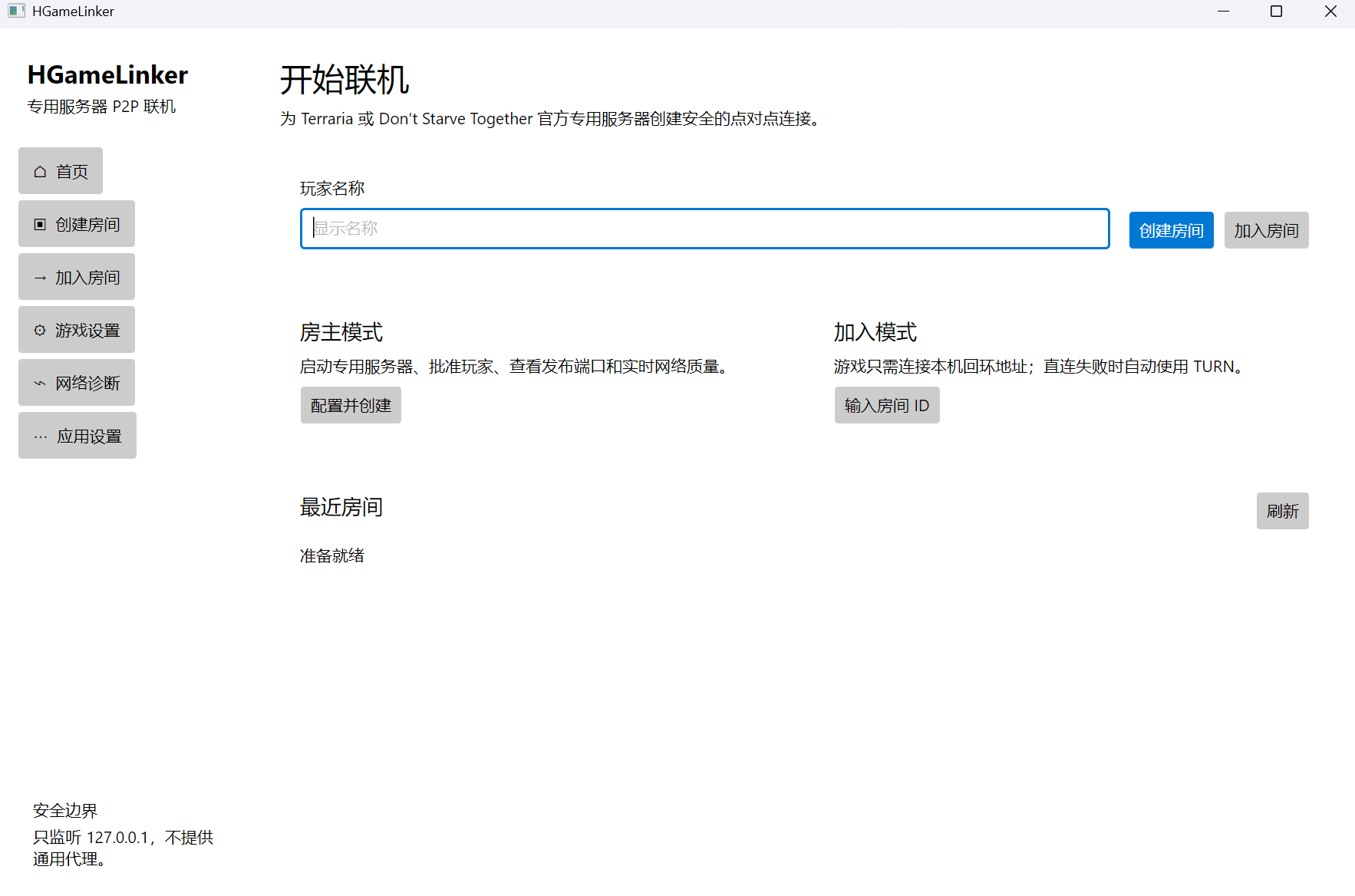Minimize the HGameLinker window

pyautogui.click(x=1224, y=12)
